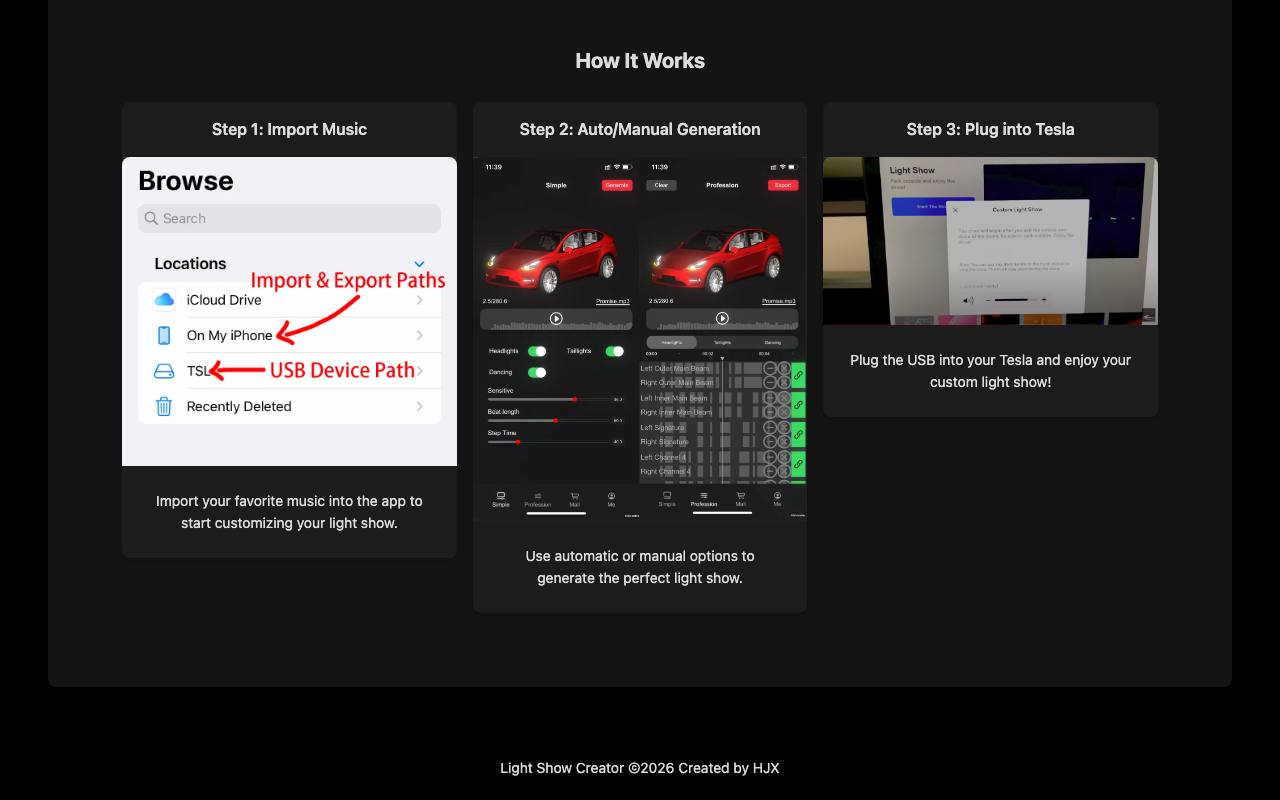The image size is (1280, 800).
Task: Click the Promise.mp3 link on the Profession screen
Action: [779, 301]
